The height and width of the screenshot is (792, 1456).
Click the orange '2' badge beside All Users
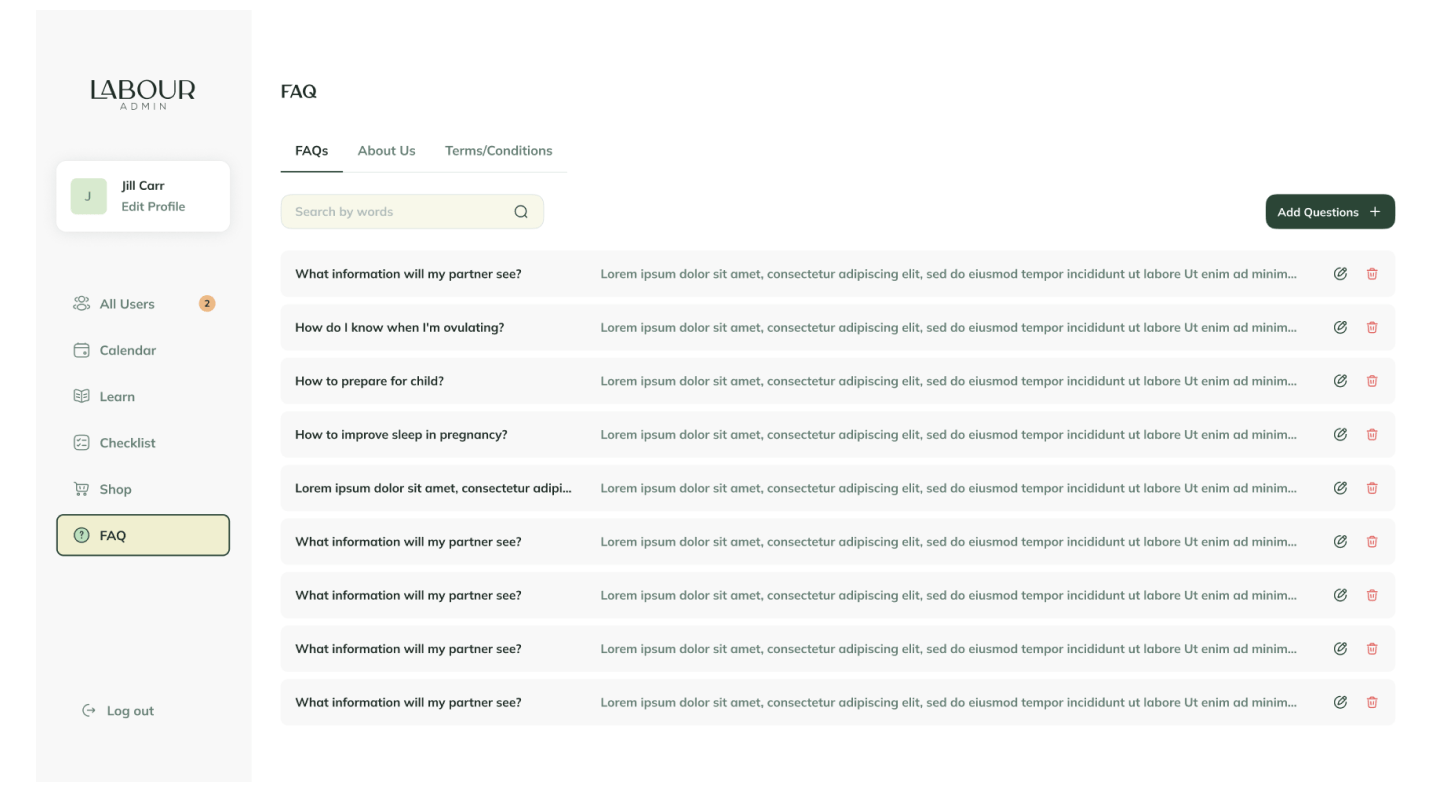coord(207,304)
